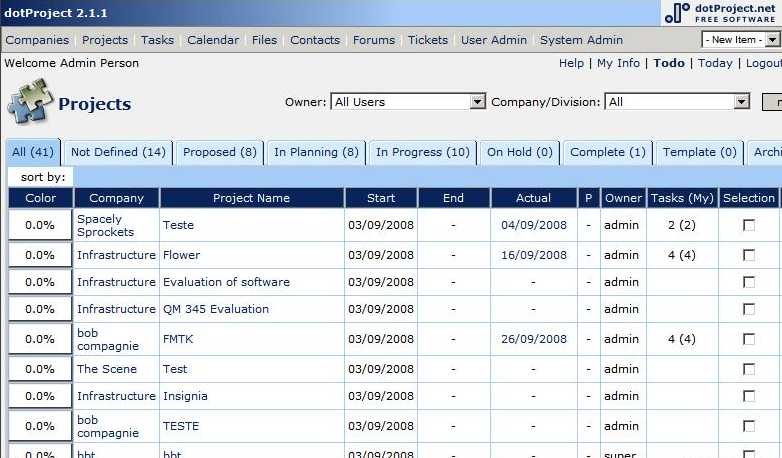
Task: Click the Selection column header
Action: coord(749,198)
